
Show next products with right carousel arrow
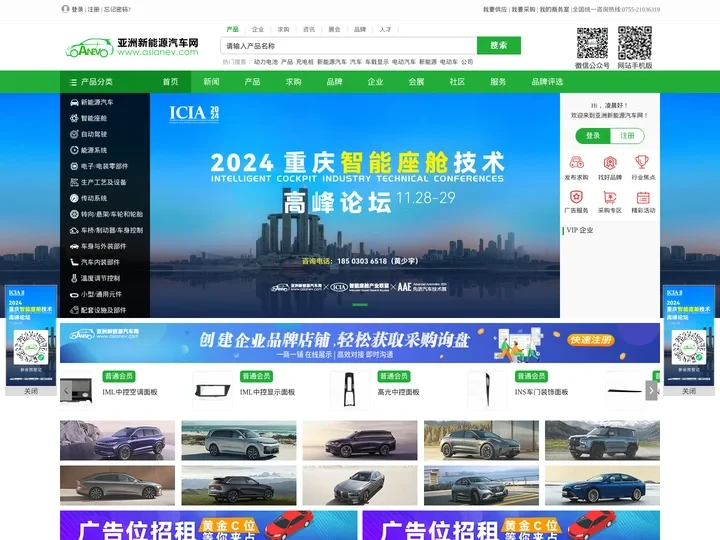tap(651, 391)
